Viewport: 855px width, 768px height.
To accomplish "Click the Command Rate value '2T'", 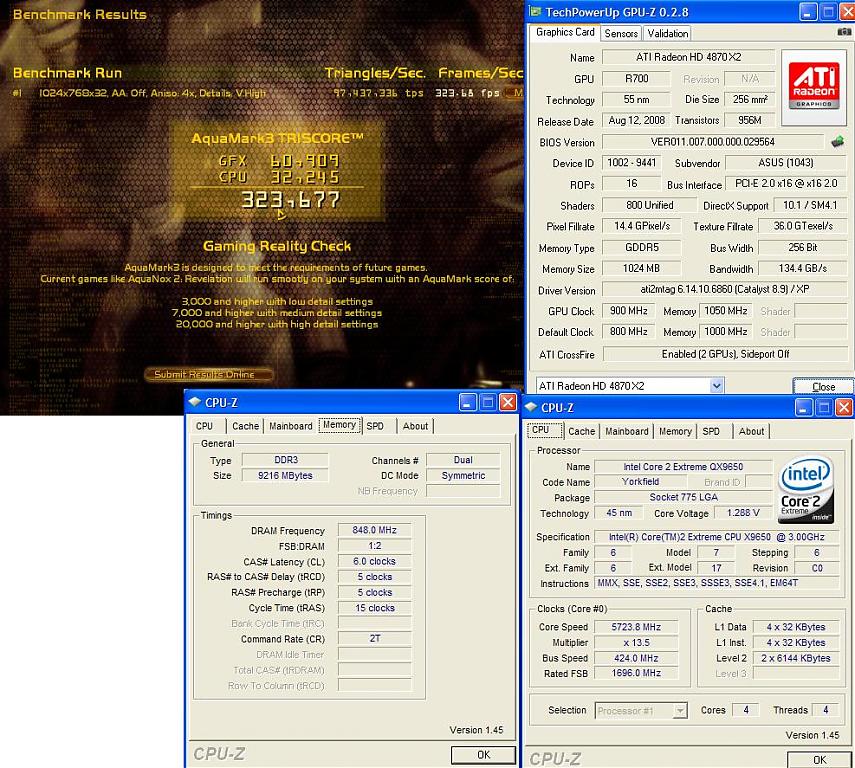I will (374, 638).
